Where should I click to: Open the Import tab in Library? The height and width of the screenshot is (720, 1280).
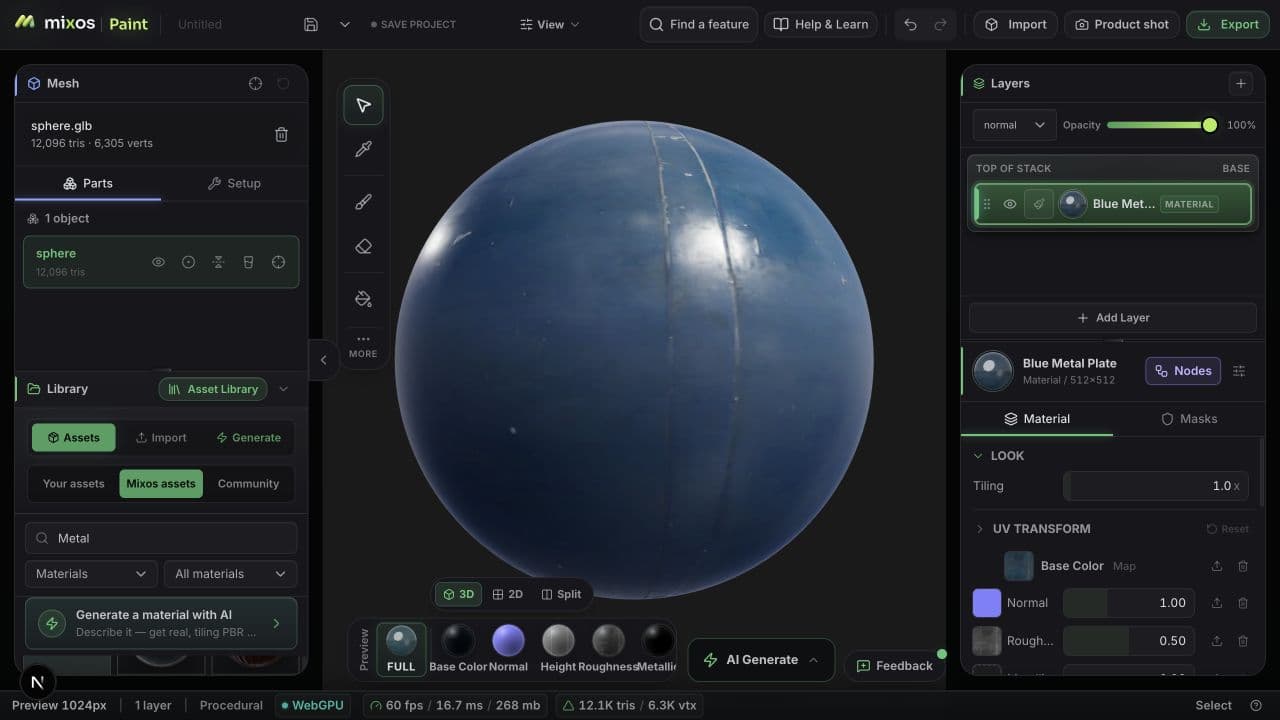point(161,438)
